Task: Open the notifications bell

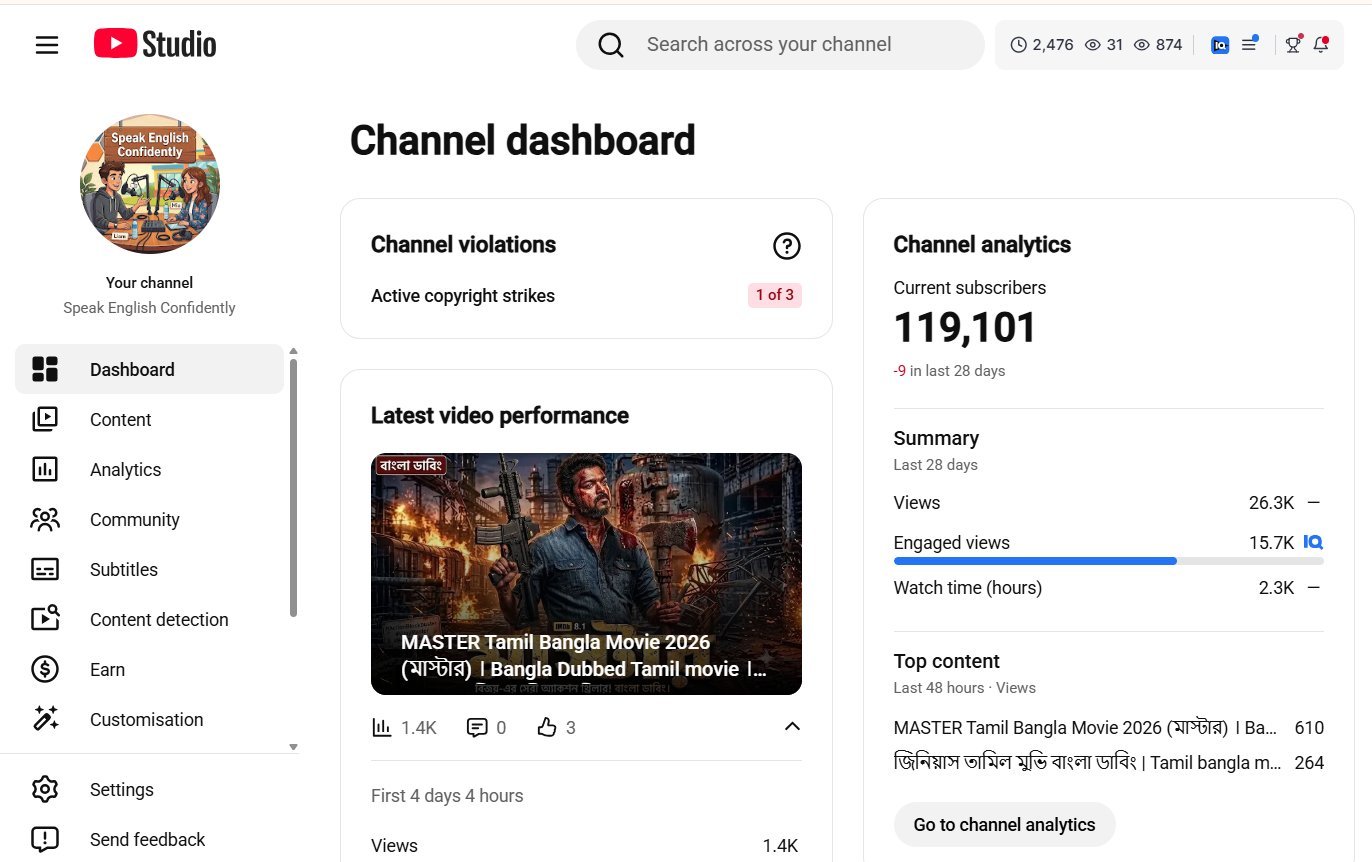Action: tap(1321, 44)
